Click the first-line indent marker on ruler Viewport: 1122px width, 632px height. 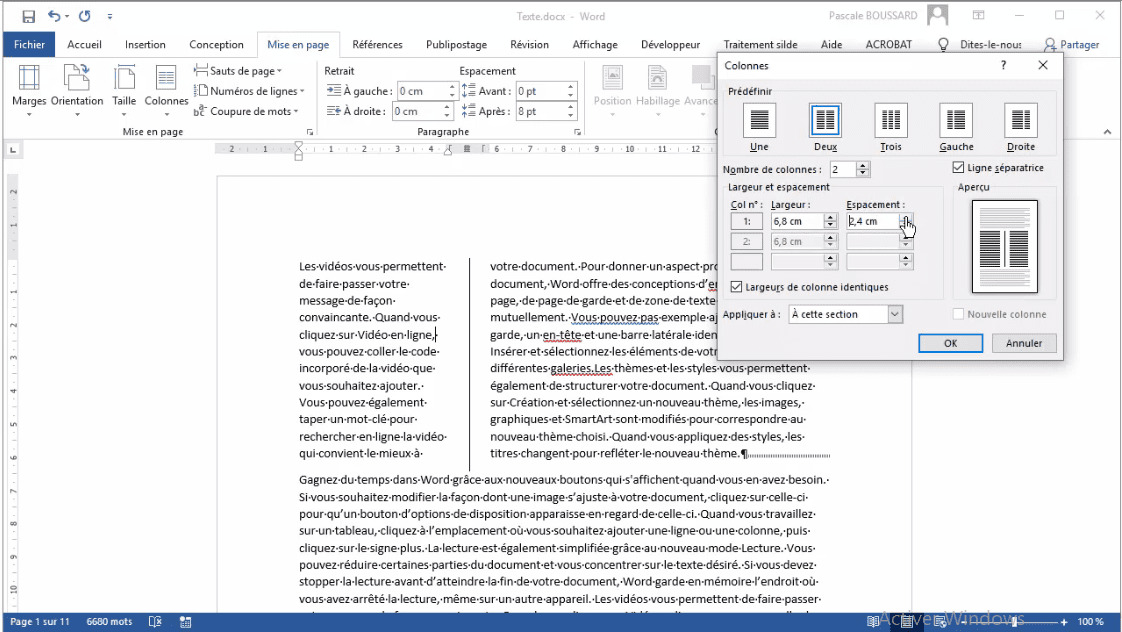[x=298, y=145]
